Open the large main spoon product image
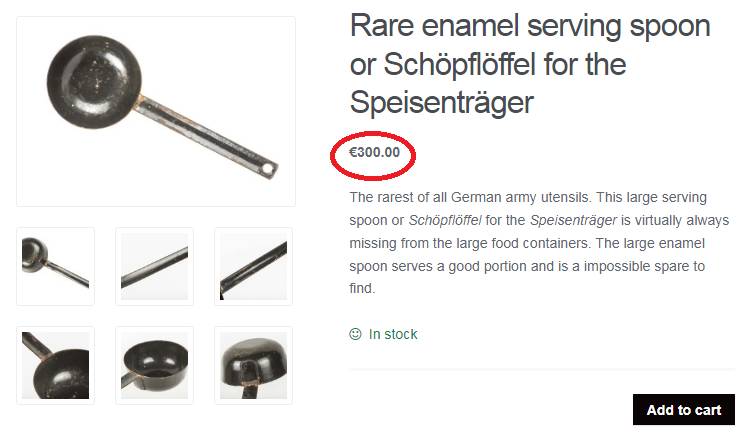The width and height of the screenshot is (748, 432). (x=156, y=111)
